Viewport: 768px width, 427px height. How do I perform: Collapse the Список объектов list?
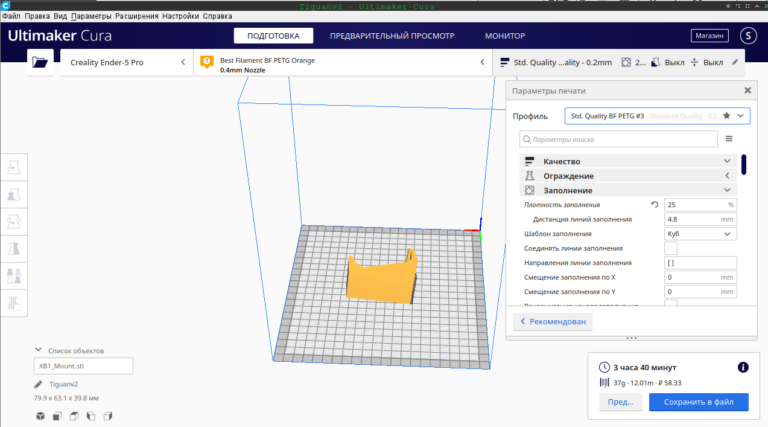click(x=38, y=350)
